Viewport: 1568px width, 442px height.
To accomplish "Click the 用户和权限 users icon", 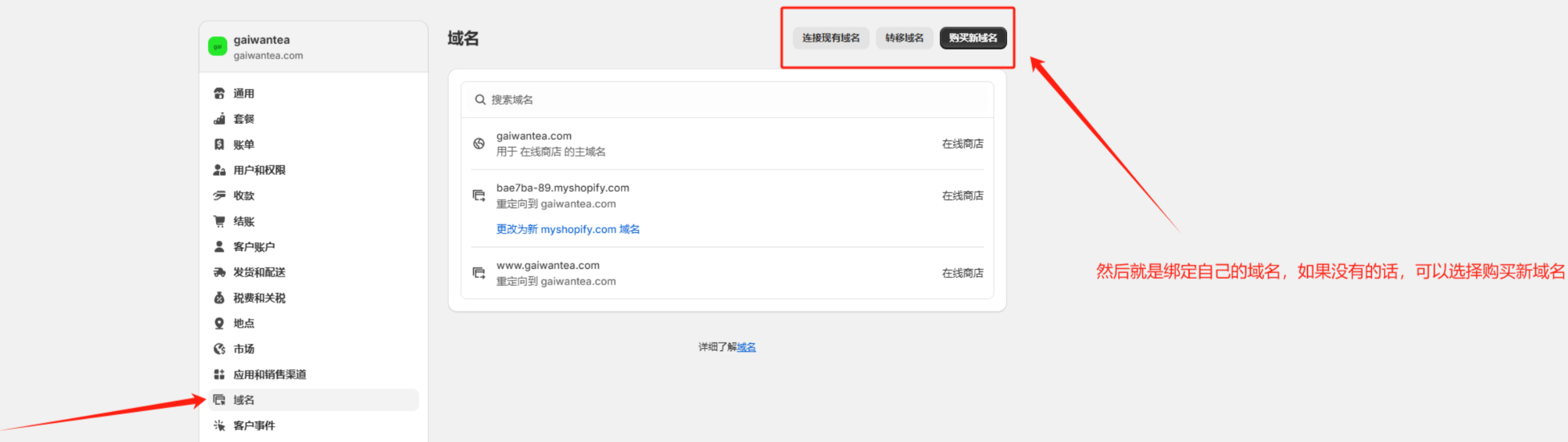I will coord(219,170).
